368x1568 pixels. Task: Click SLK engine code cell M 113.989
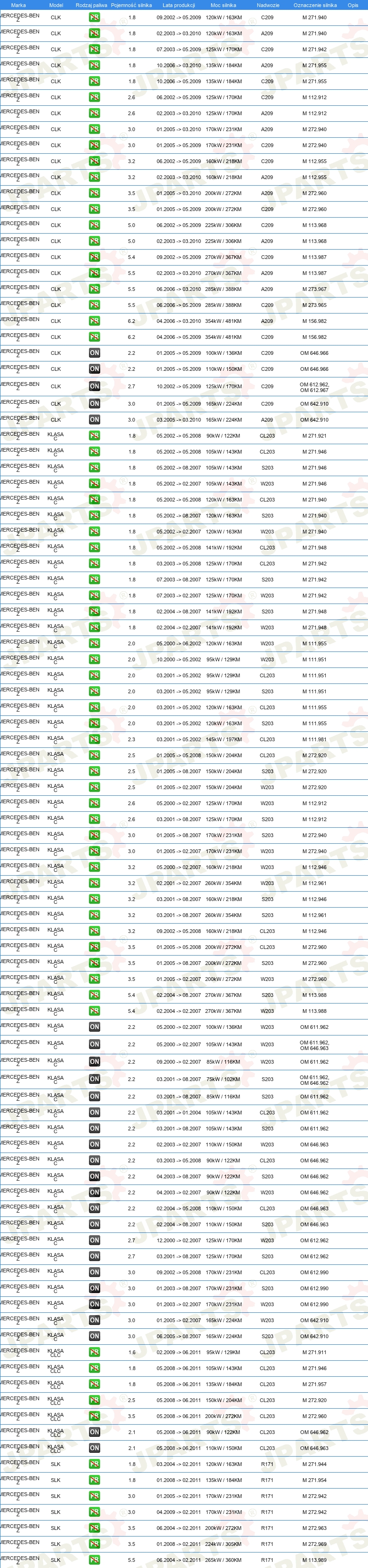tap(314, 1560)
